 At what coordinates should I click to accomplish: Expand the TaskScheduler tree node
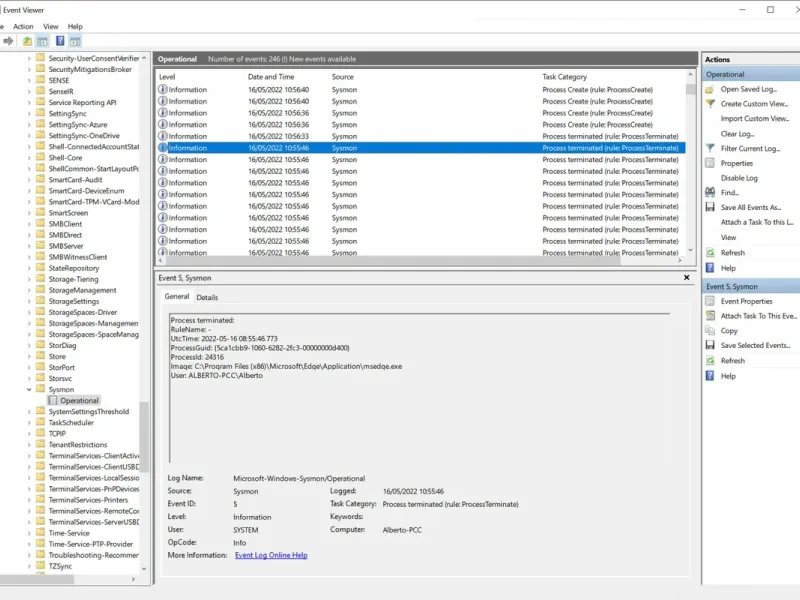[x=29, y=422]
